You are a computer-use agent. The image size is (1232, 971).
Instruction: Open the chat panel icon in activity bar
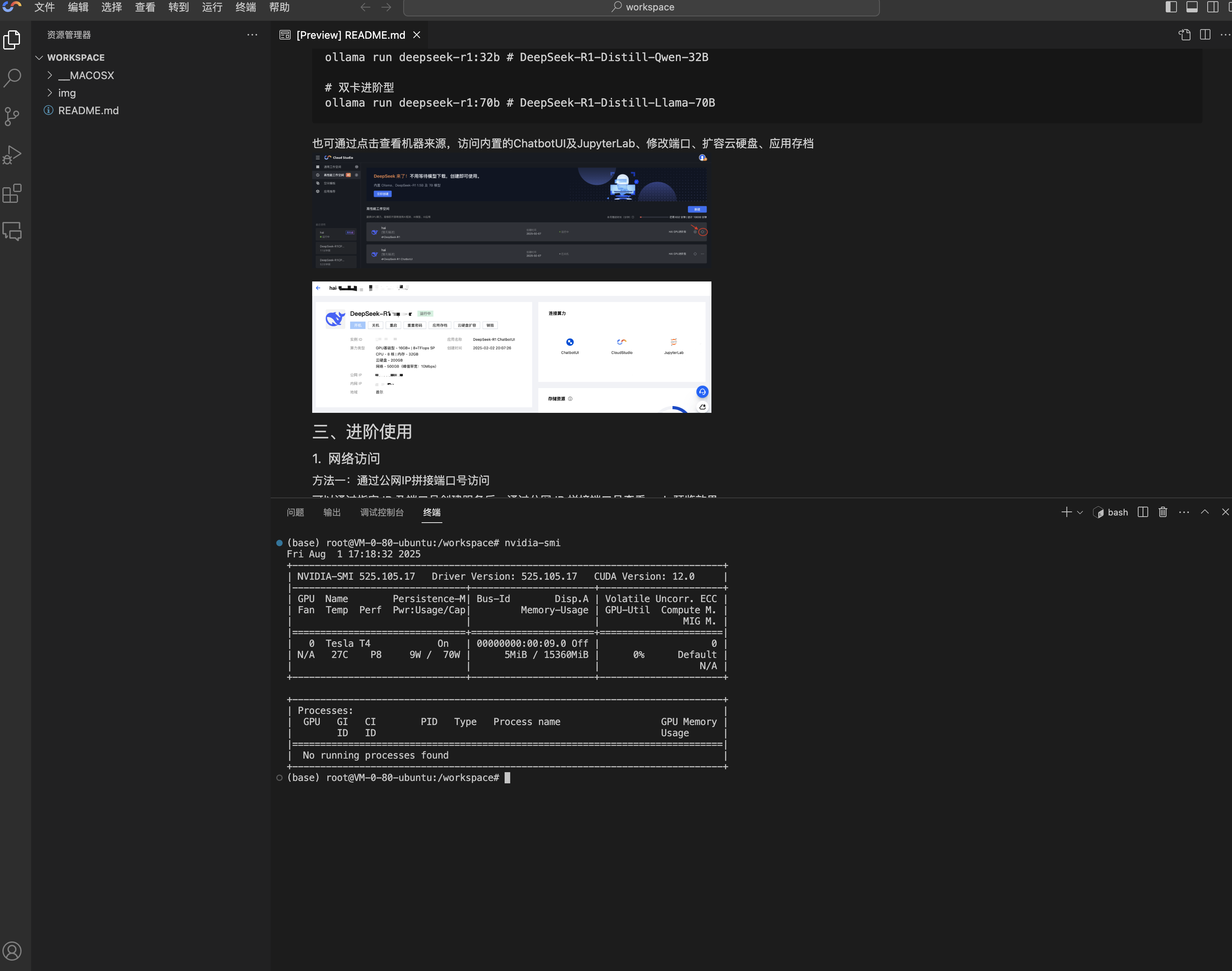pyautogui.click(x=12, y=232)
